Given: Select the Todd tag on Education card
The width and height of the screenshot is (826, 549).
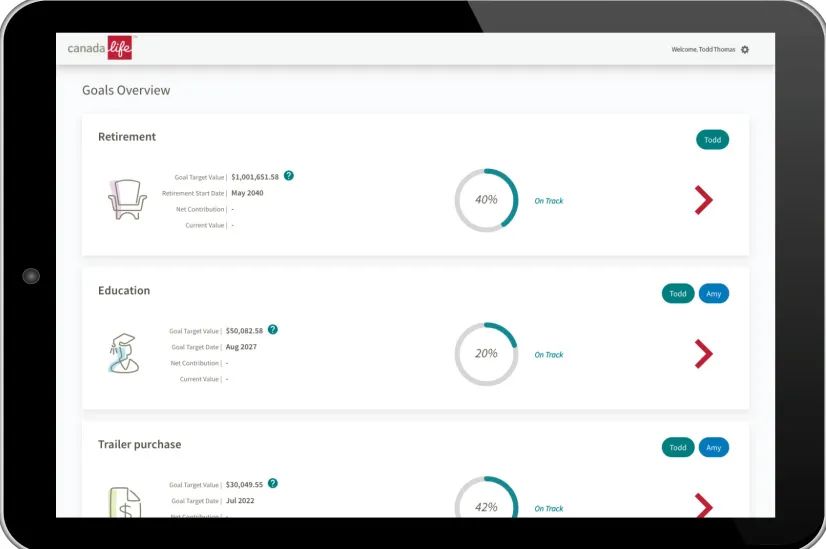Looking at the screenshot, I should 677,293.
